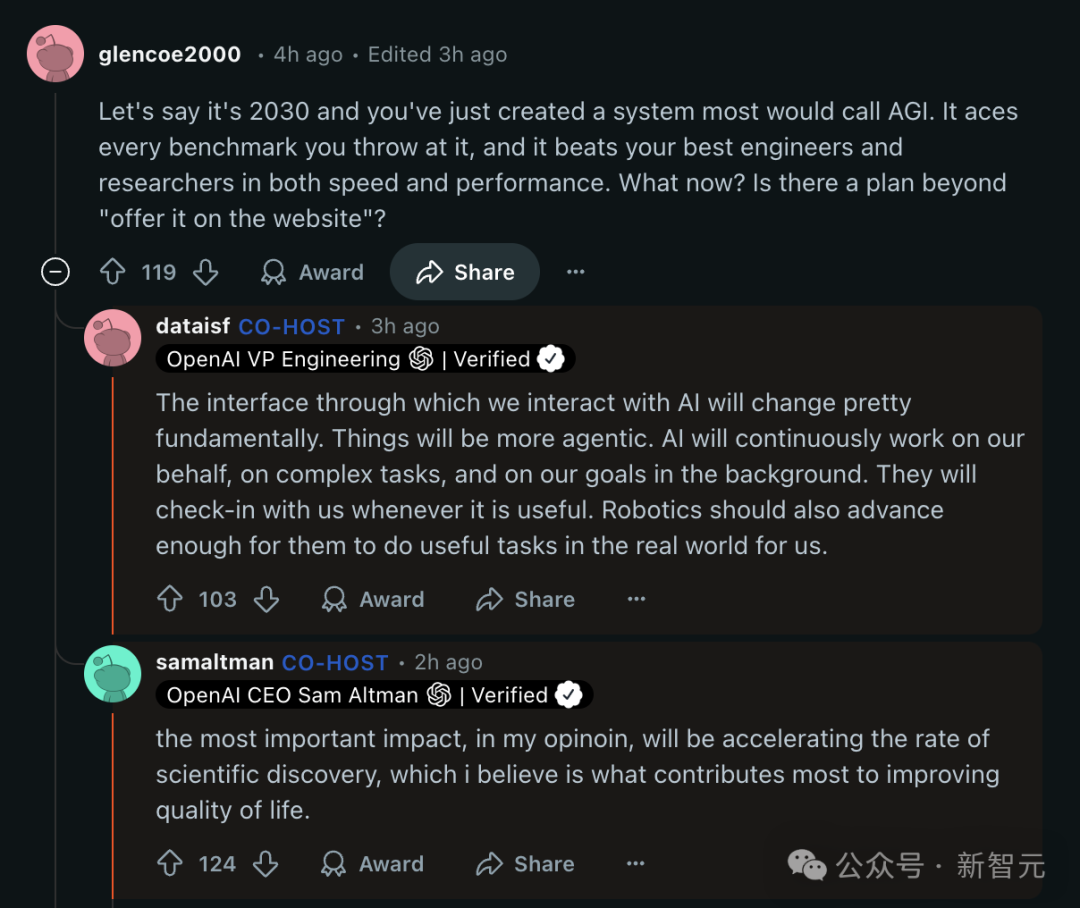Downvote glencoe2000's question comment

point(205,272)
